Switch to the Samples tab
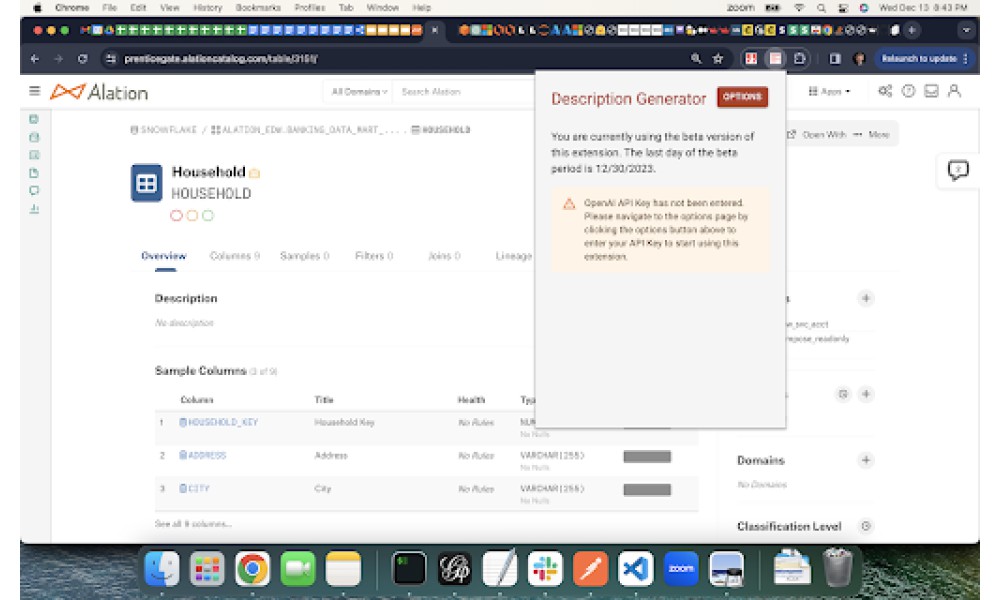This screenshot has width=1000, height=600. (x=304, y=256)
